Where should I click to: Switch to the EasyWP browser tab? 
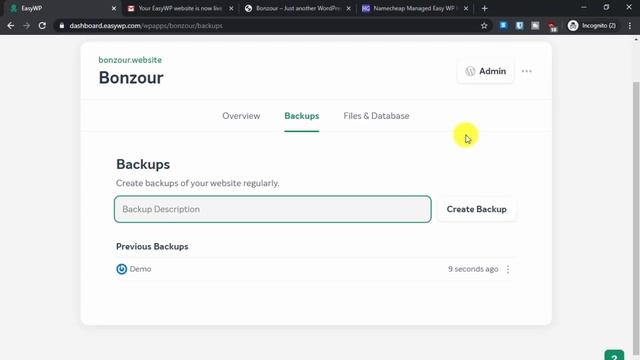61,8
